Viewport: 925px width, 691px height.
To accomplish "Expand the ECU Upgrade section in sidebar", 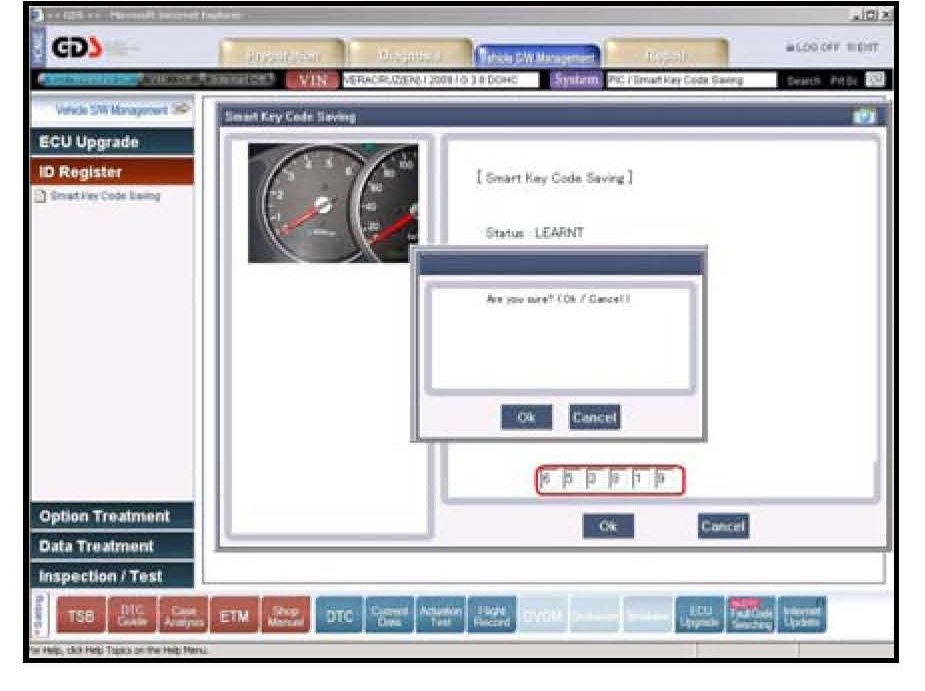I will point(112,142).
